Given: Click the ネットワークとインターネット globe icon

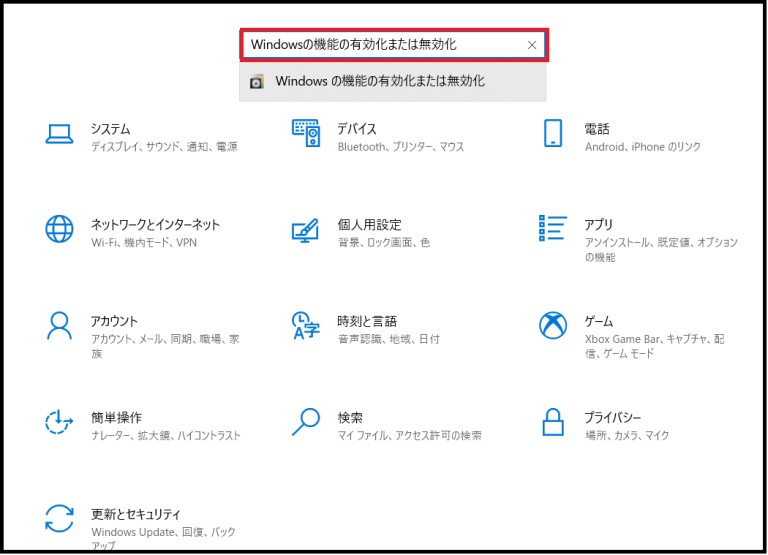Looking at the screenshot, I should click(x=59, y=229).
